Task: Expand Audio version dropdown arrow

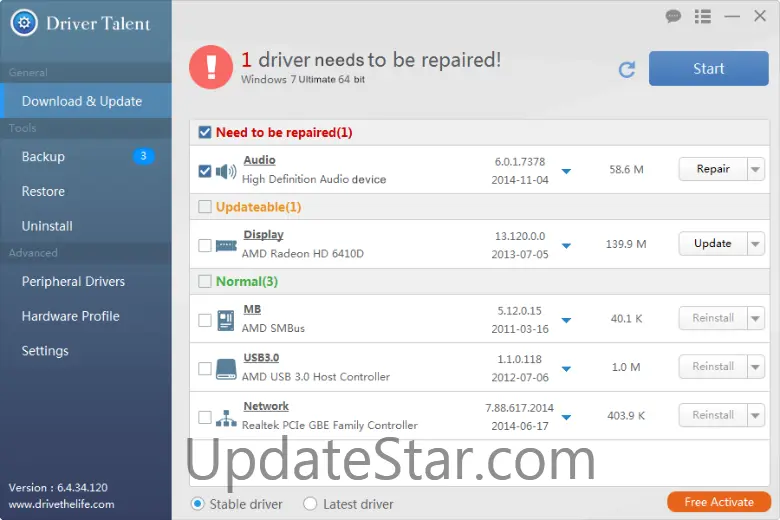Action: (x=566, y=171)
